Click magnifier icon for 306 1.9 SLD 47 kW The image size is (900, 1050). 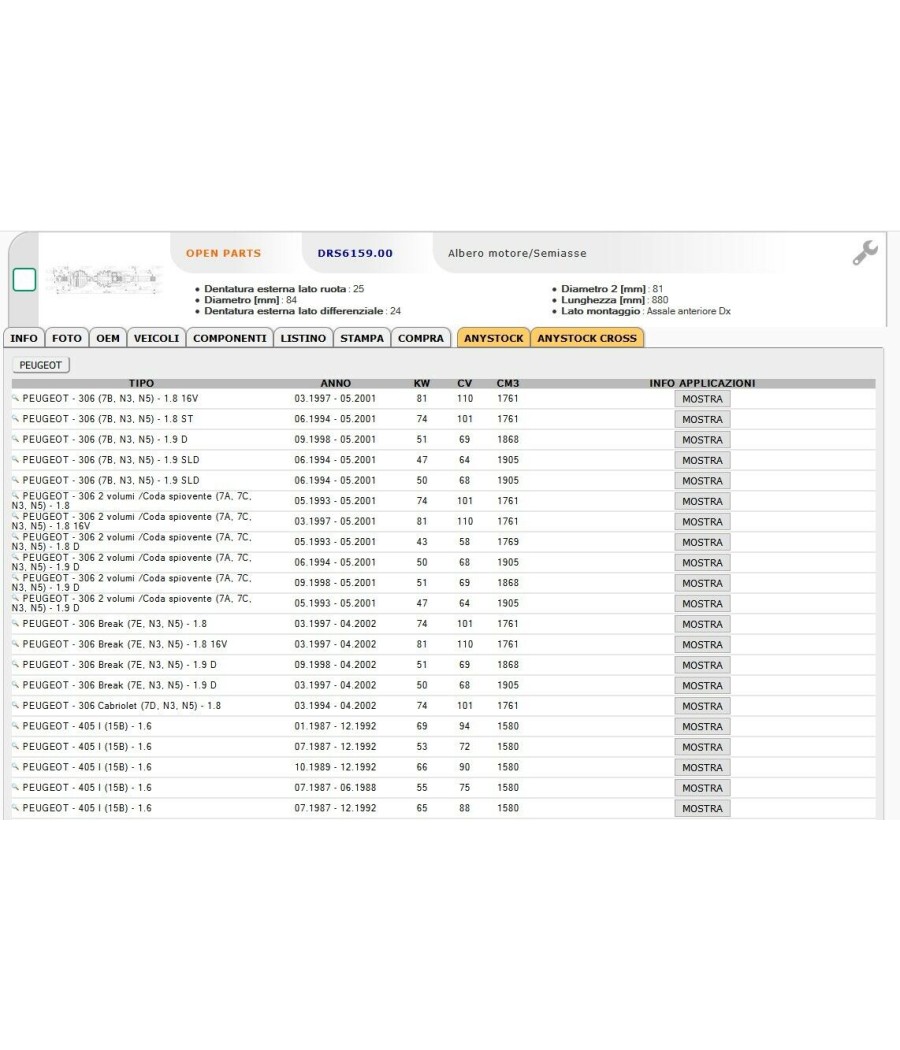click(x=15, y=459)
